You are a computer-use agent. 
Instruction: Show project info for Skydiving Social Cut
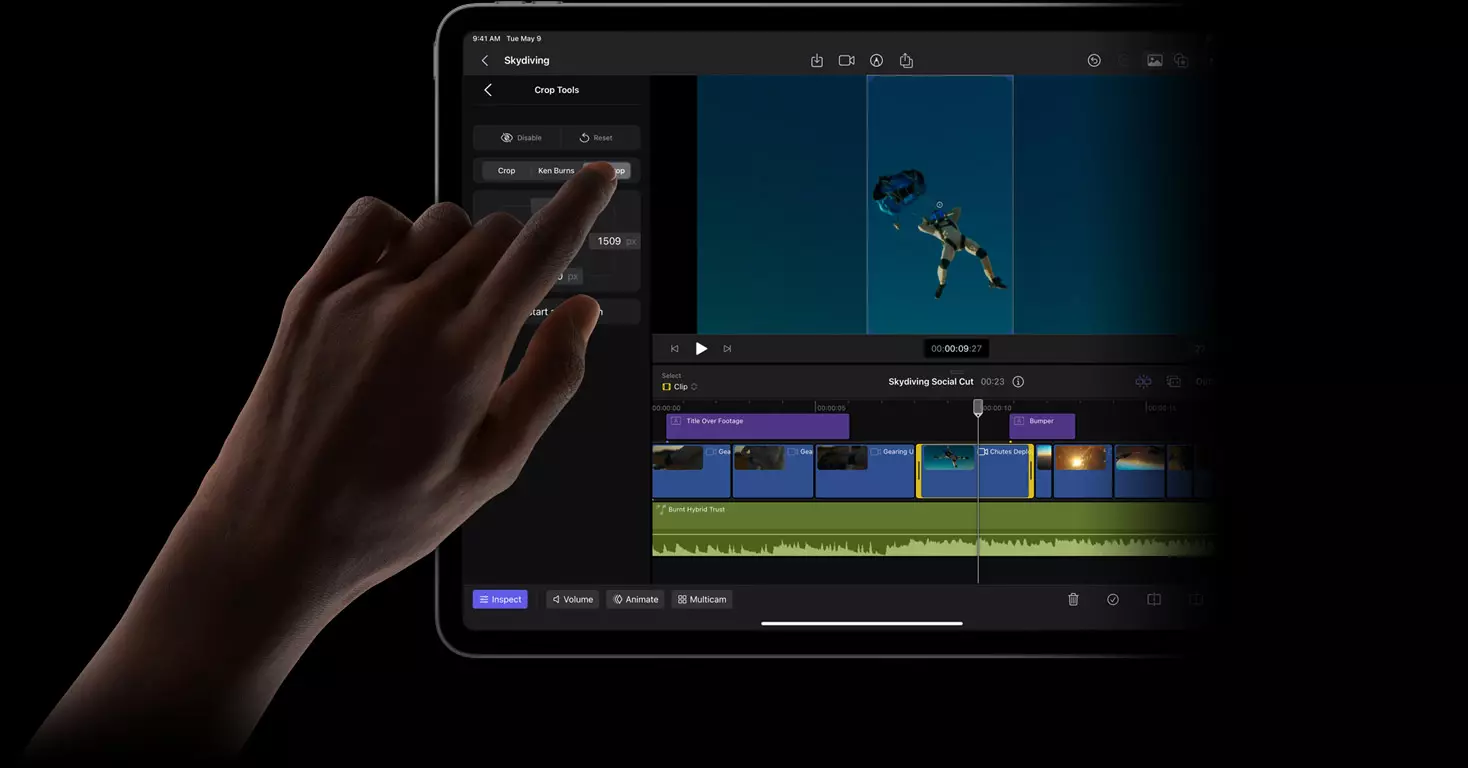coord(1018,382)
